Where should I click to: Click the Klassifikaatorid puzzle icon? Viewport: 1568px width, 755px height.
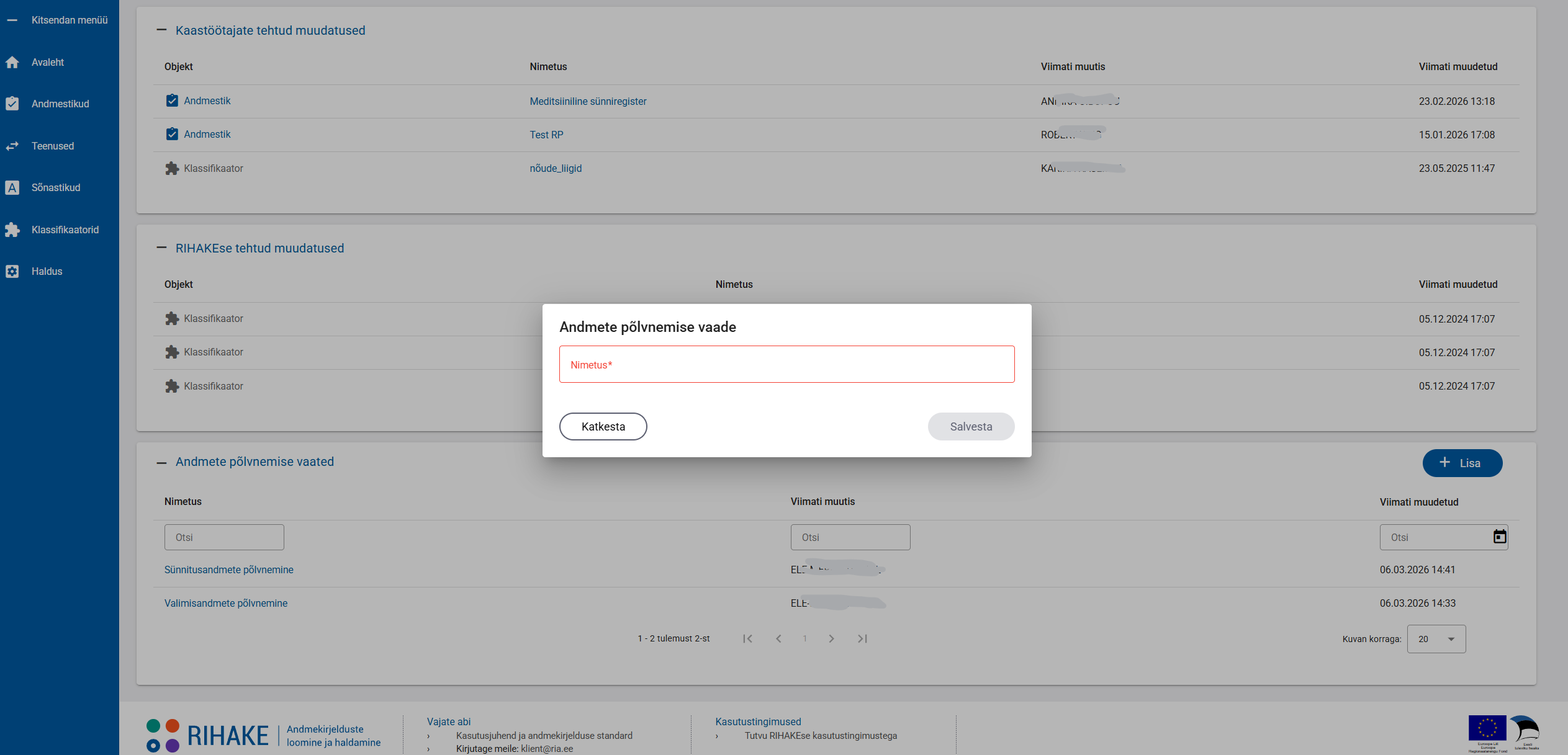point(12,230)
